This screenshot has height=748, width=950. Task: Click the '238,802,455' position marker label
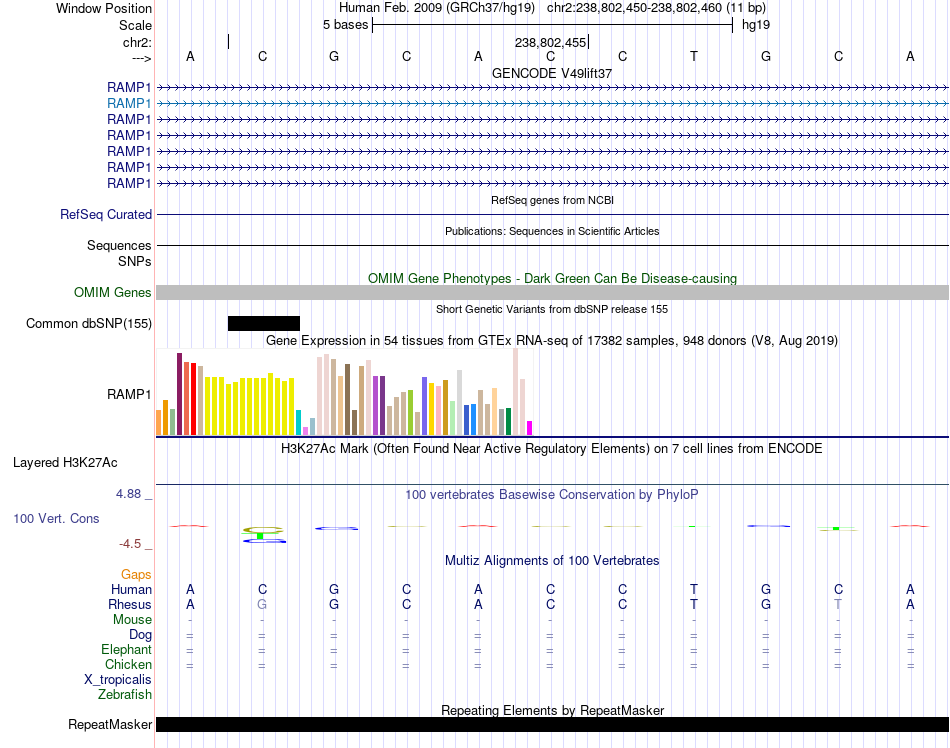point(550,42)
